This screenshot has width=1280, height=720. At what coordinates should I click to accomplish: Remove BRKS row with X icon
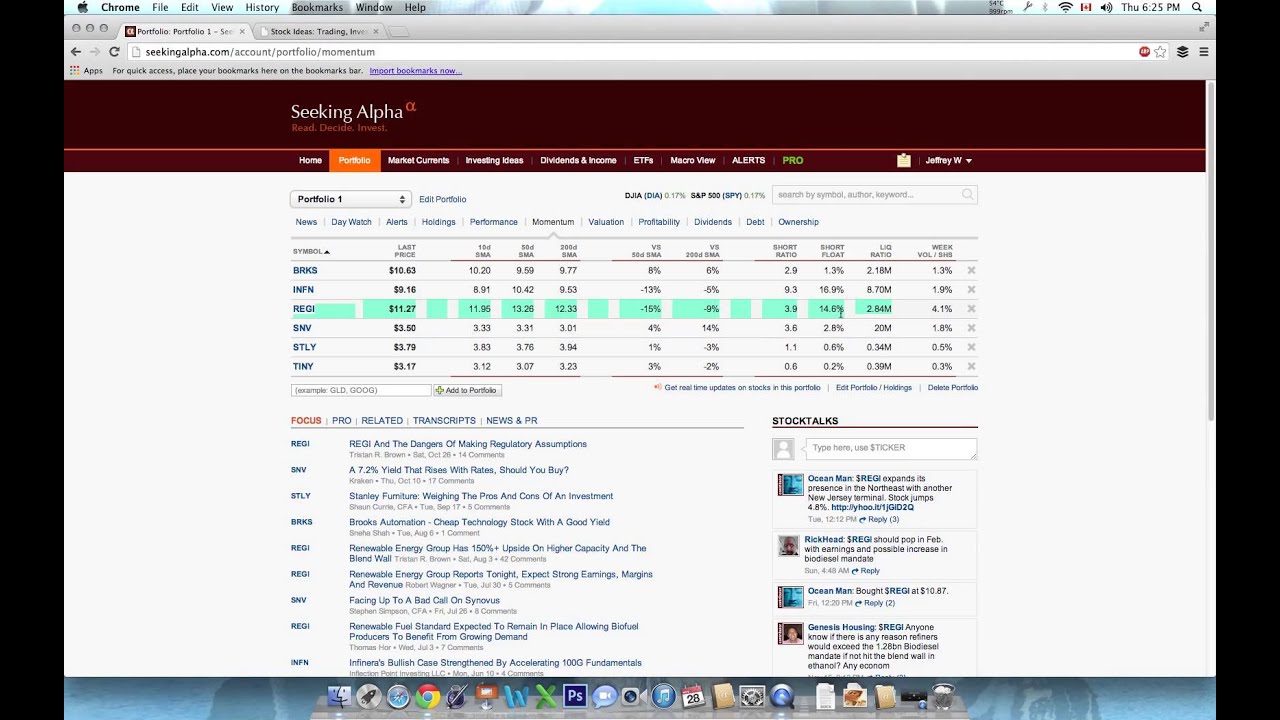pos(971,270)
